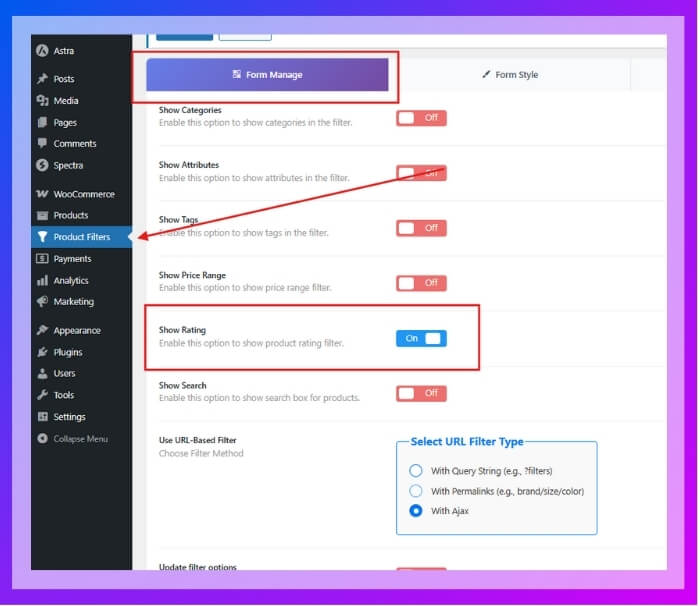698x606 pixels.
Task: Click the Product Filters funnel icon
Action: click(42, 237)
